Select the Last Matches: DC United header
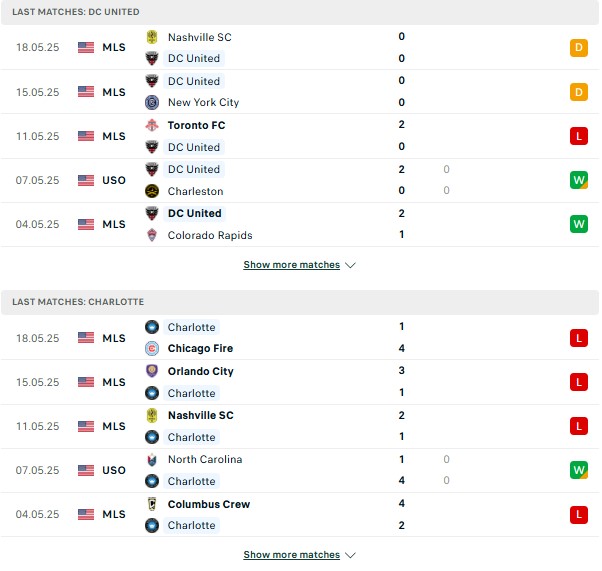 [300, 12]
